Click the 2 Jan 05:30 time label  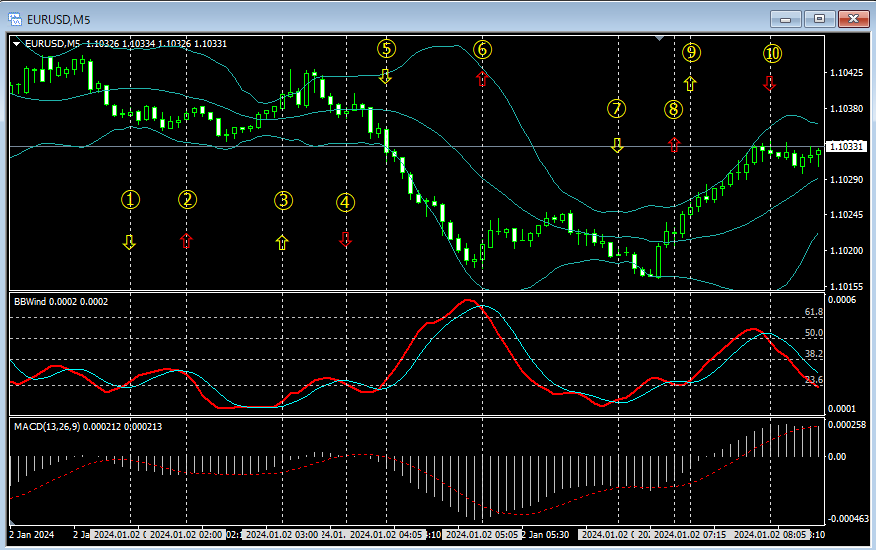click(x=545, y=534)
